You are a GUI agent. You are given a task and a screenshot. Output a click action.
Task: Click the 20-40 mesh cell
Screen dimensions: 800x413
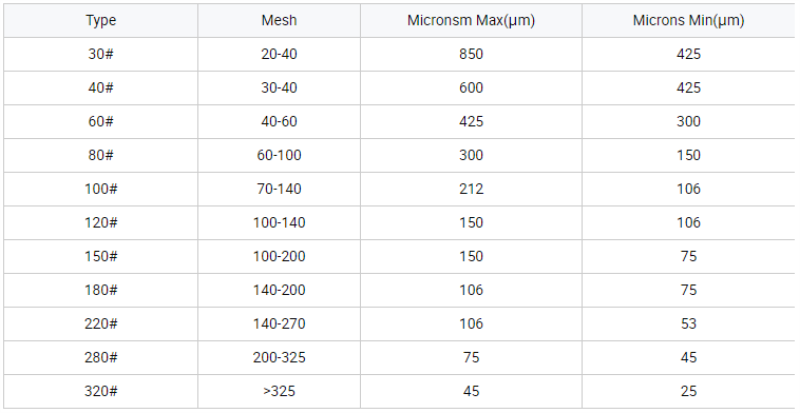[279, 54]
